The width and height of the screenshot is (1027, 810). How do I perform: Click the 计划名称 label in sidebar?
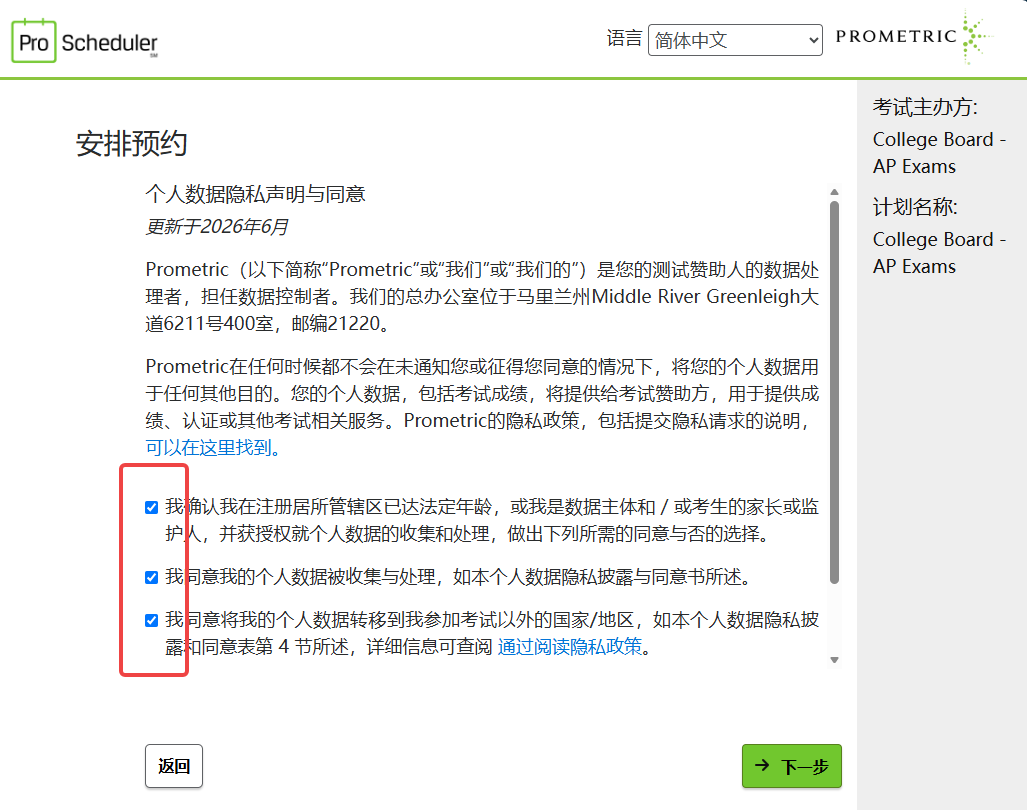click(915, 207)
